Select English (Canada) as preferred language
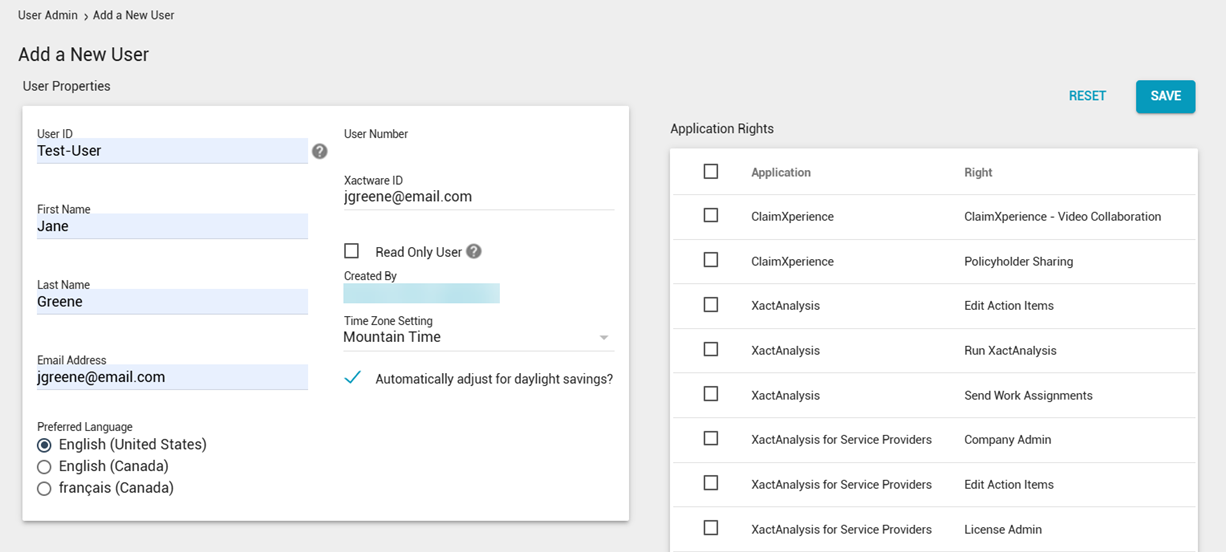 coord(44,467)
